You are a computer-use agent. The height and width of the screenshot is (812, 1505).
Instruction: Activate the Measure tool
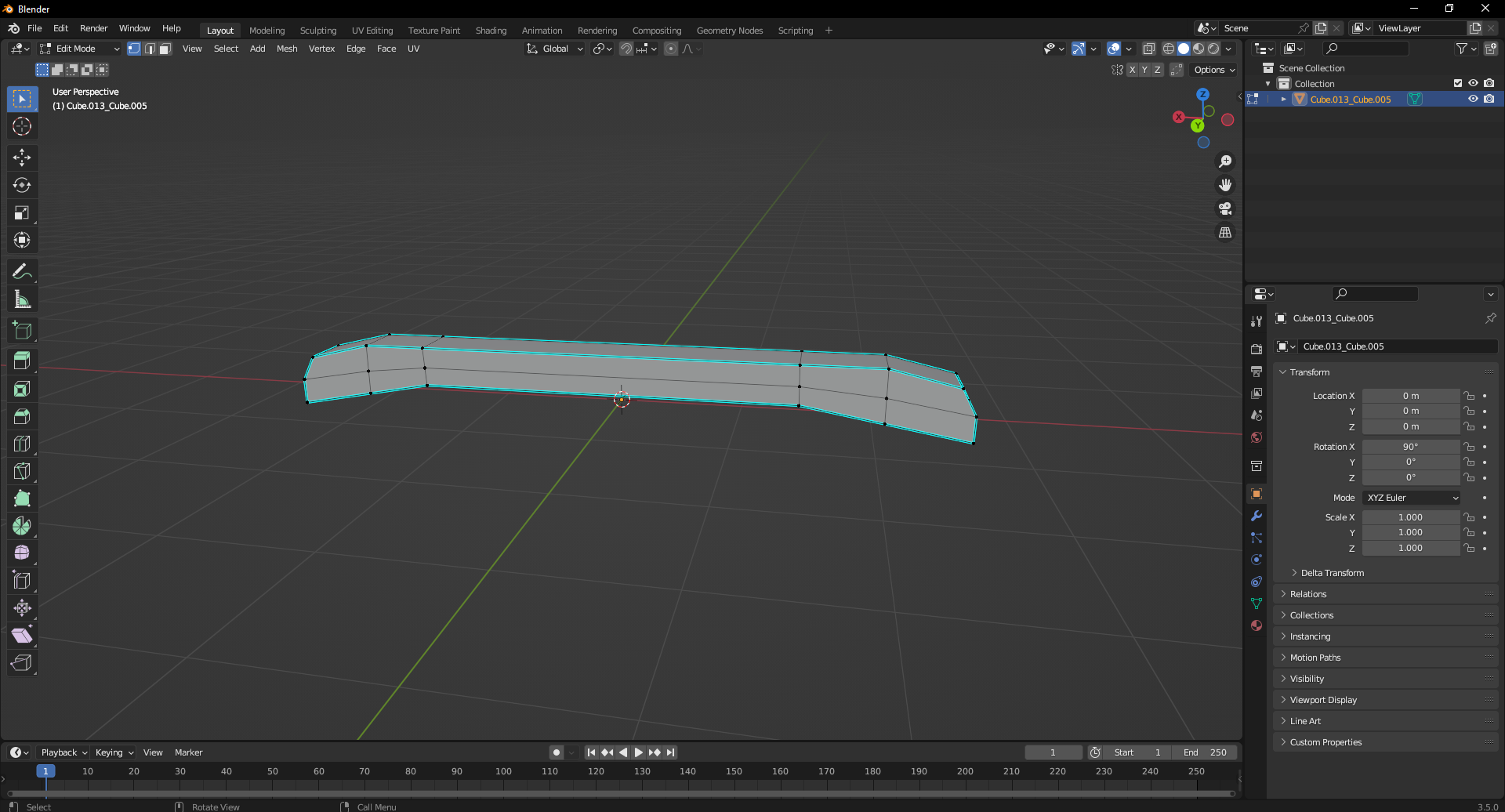[23, 299]
